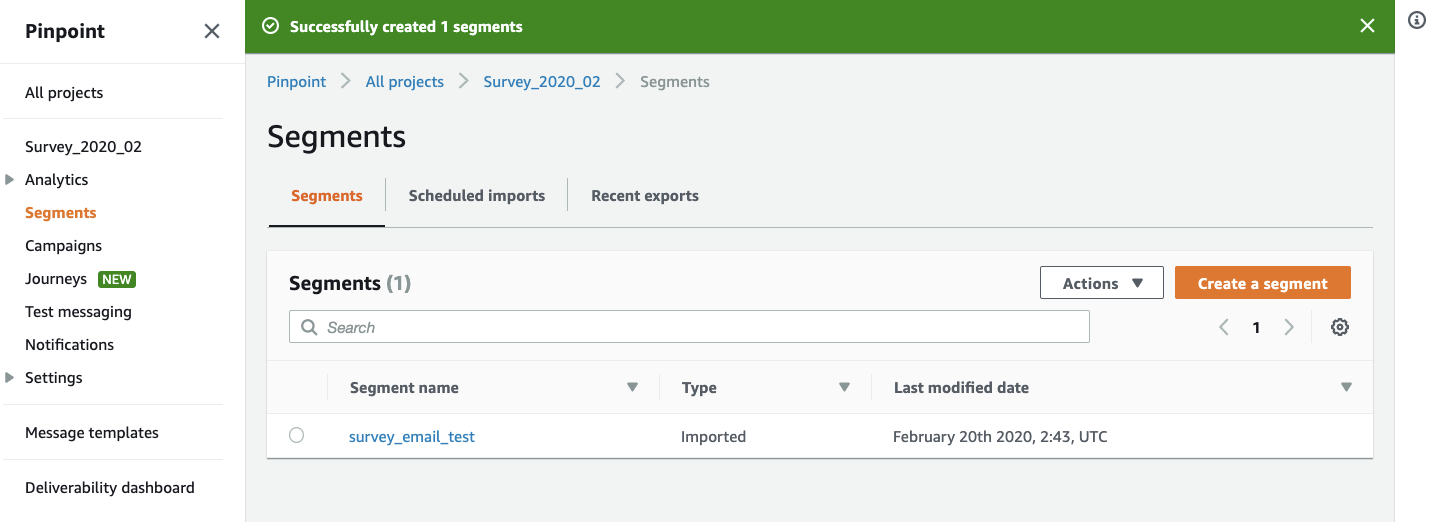Sort by Segment name arrow
This screenshot has width=1433, height=522.
[632, 387]
